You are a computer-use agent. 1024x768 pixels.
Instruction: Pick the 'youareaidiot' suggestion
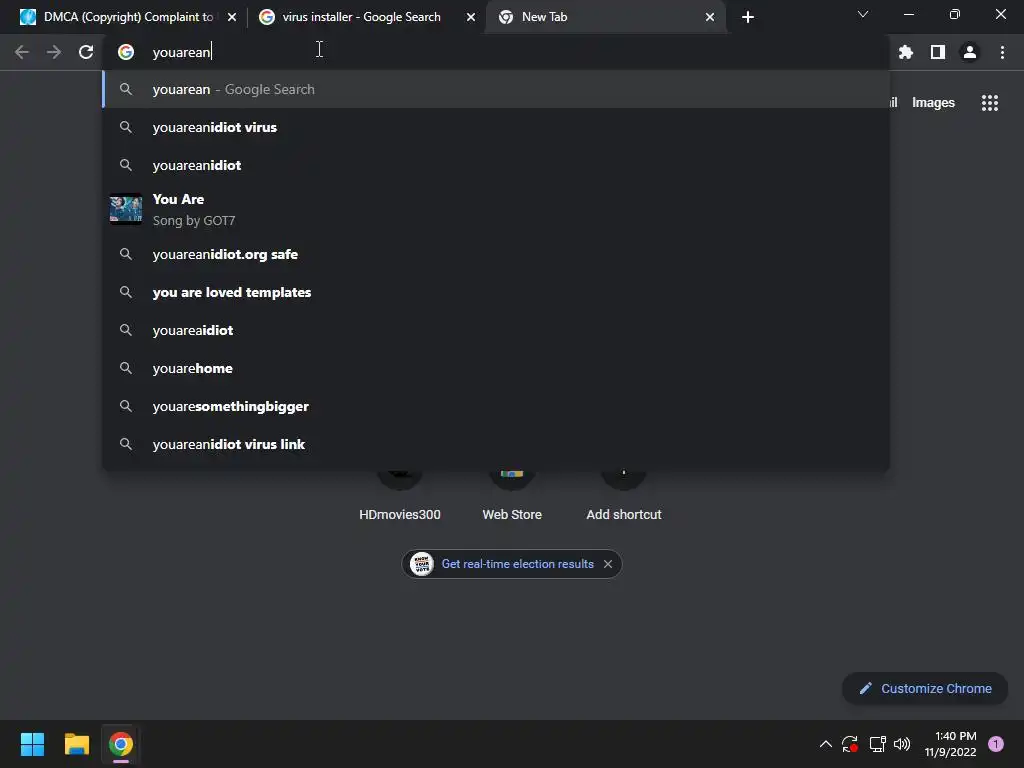click(496, 330)
